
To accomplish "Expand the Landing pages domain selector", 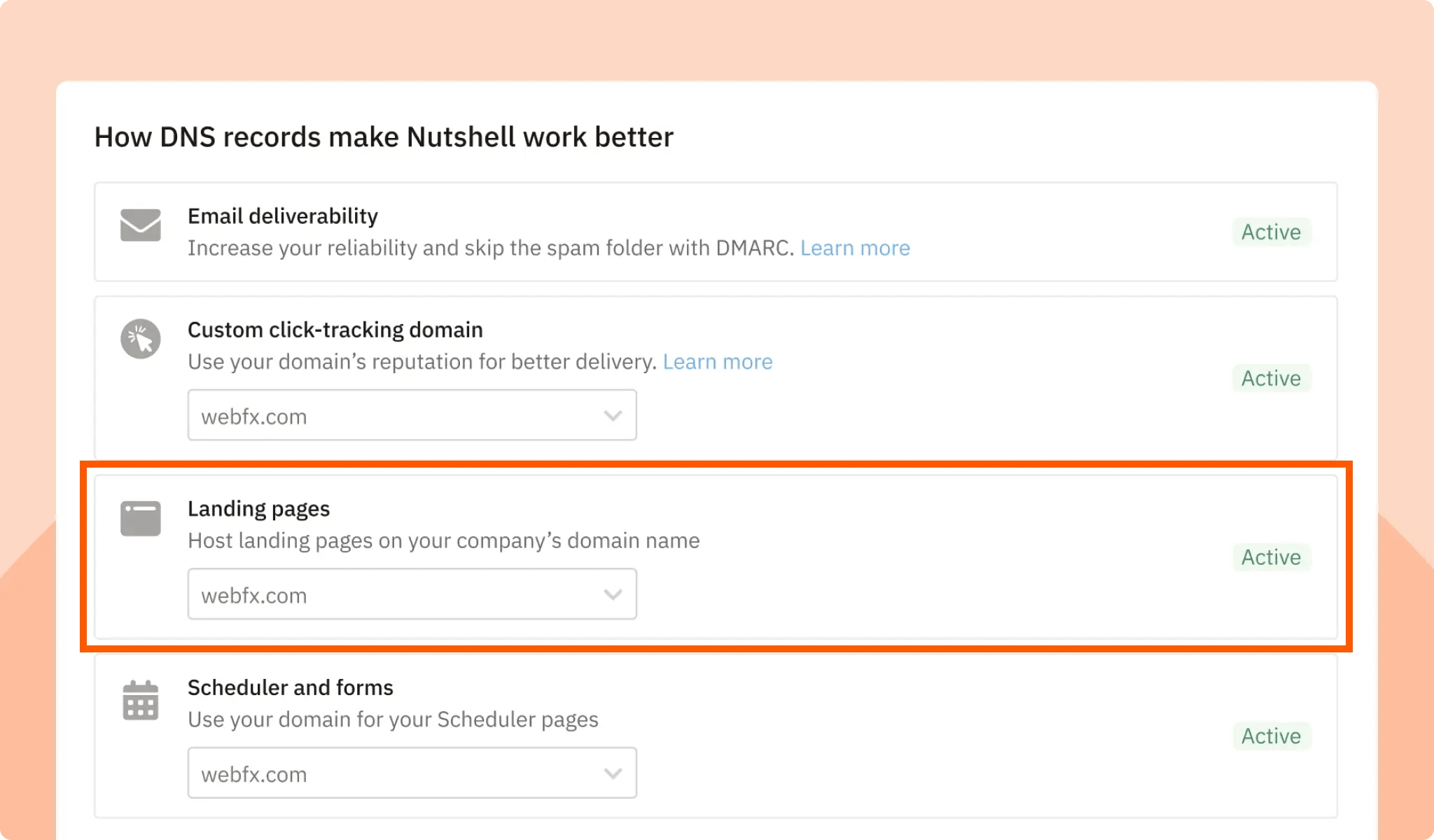I will pyautogui.click(x=412, y=594).
